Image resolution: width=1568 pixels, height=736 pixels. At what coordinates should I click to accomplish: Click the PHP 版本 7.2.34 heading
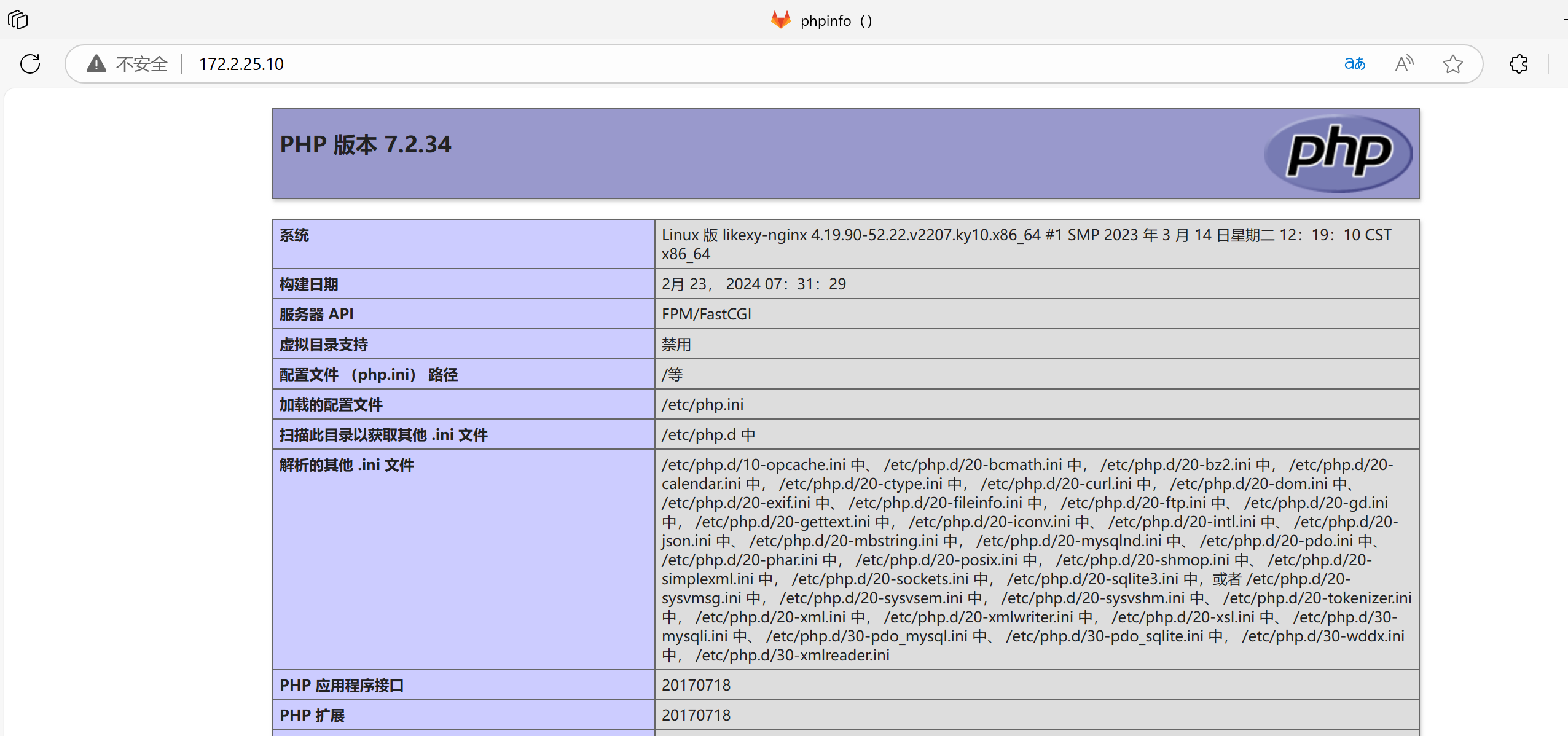pyautogui.click(x=366, y=144)
